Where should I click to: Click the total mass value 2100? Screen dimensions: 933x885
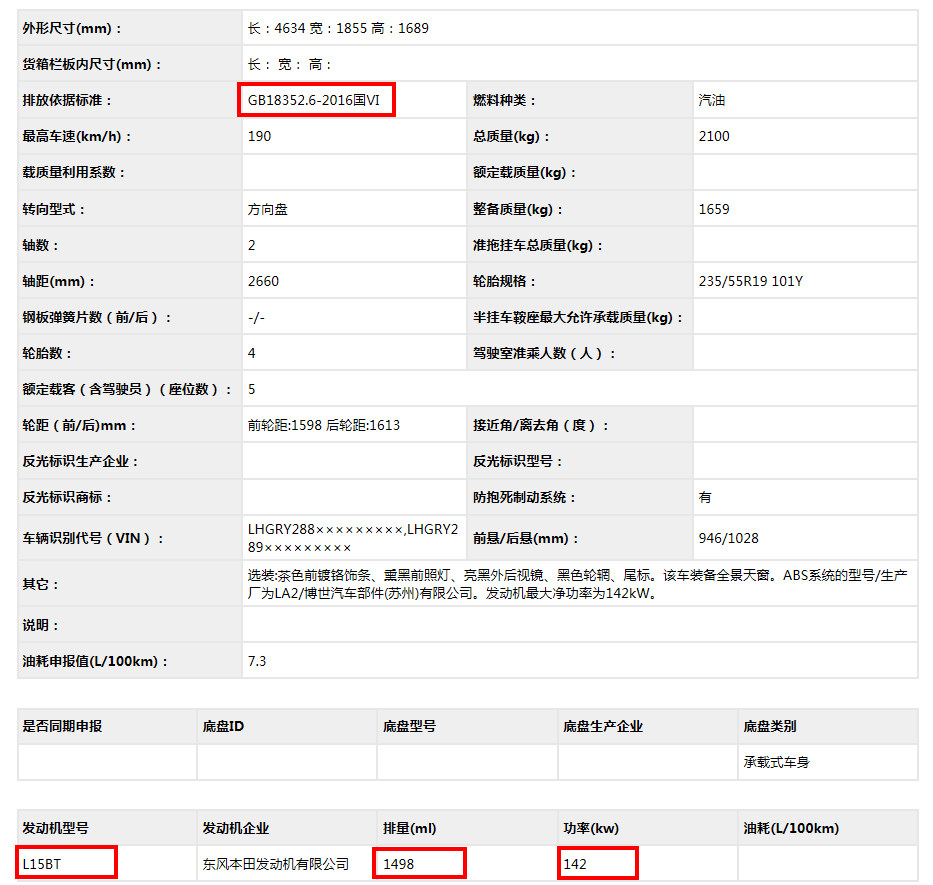pos(714,136)
